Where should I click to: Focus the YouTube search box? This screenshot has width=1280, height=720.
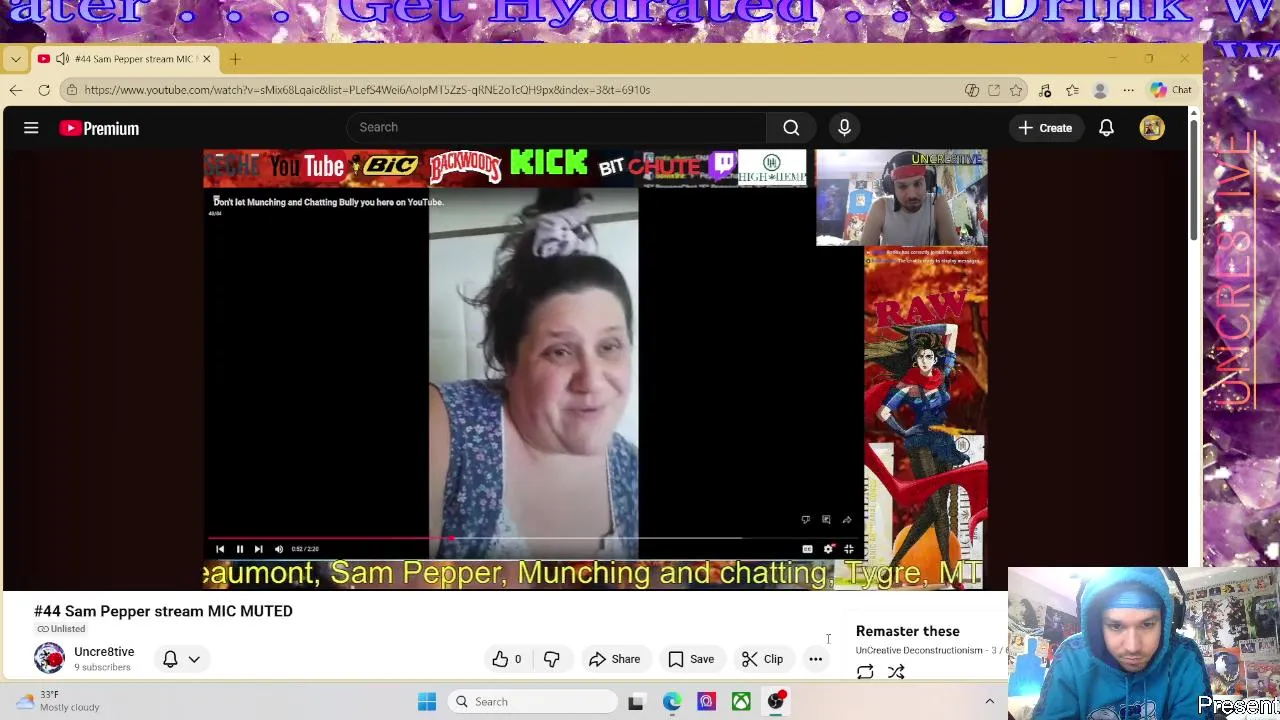coord(556,127)
